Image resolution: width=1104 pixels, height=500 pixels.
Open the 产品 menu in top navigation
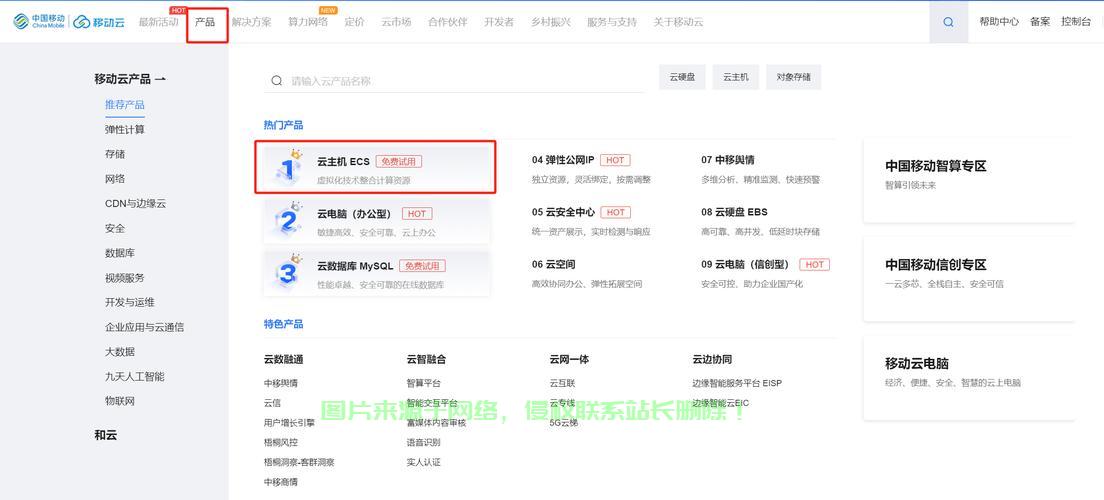205,22
